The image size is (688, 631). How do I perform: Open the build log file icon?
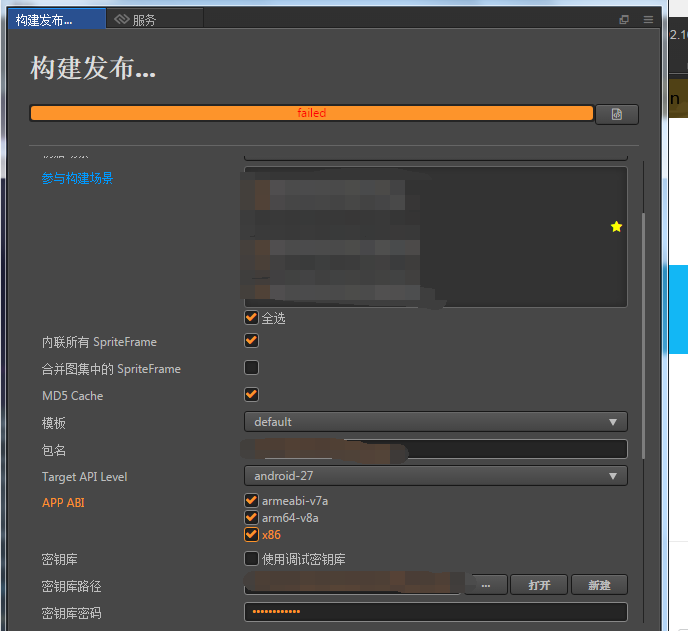pyautogui.click(x=616, y=114)
